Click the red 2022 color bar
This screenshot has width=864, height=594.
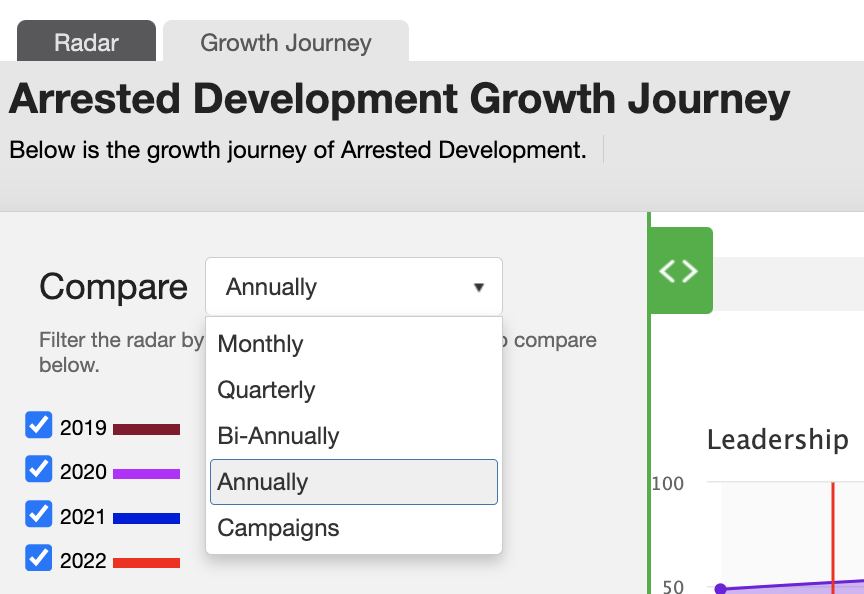pos(147,563)
